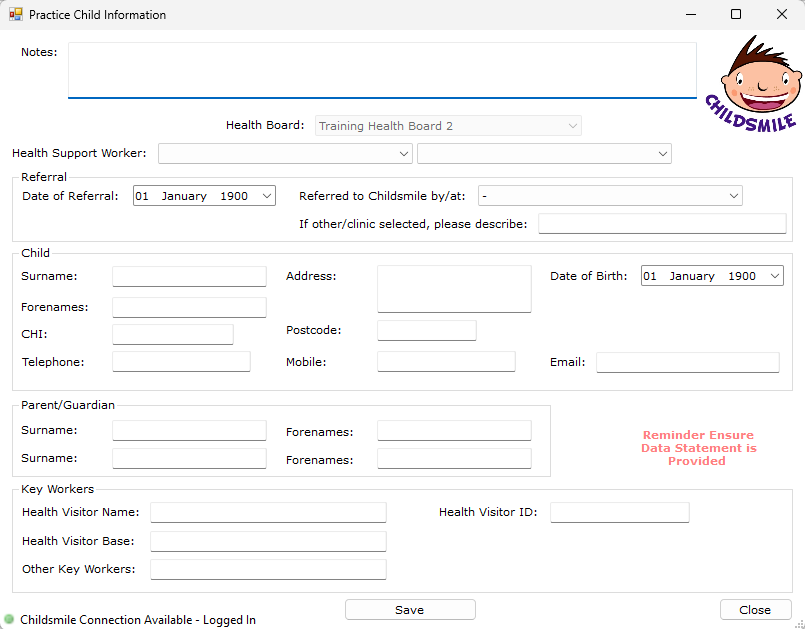Click into the Notes text area
805x629 pixels.
click(382, 70)
